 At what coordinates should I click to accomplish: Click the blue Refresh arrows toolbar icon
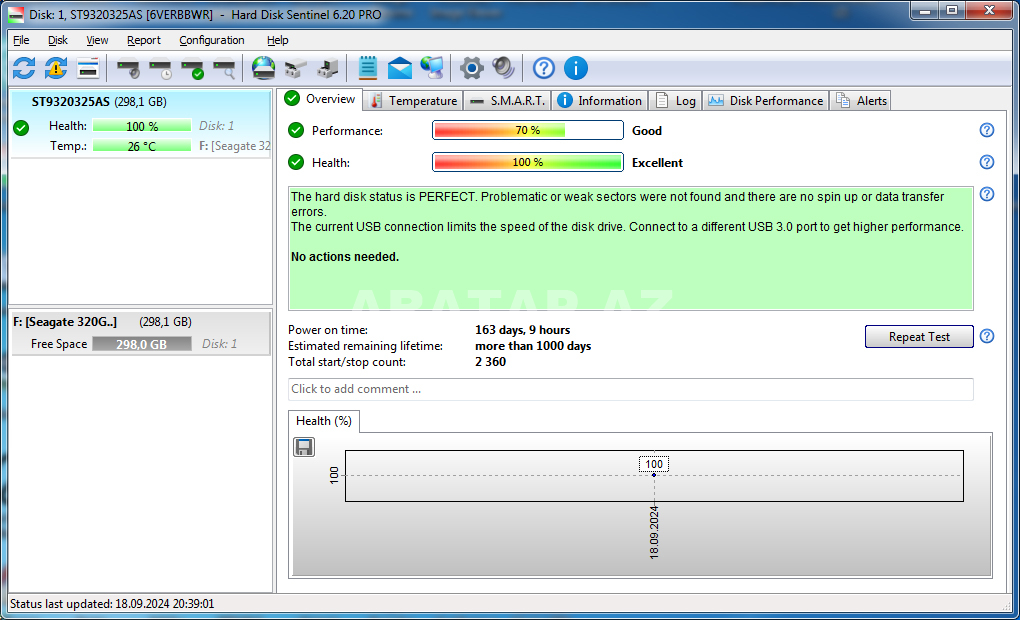click(x=24, y=68)
